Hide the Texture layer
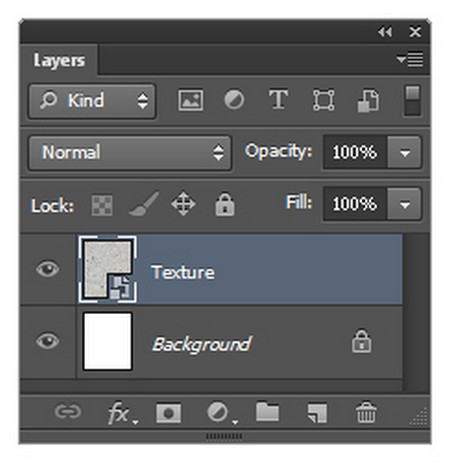 tap(48, 269)
